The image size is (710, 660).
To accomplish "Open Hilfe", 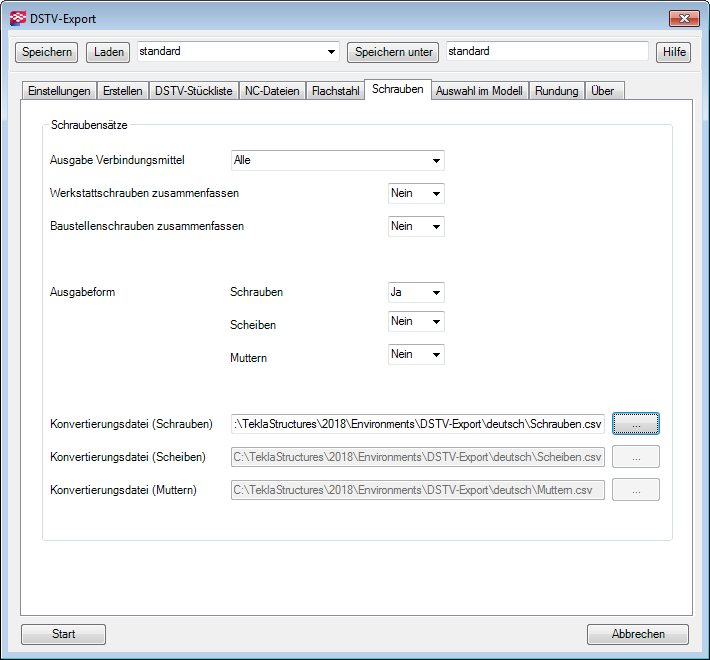I will pyautogui.click(x=674, y=52).
